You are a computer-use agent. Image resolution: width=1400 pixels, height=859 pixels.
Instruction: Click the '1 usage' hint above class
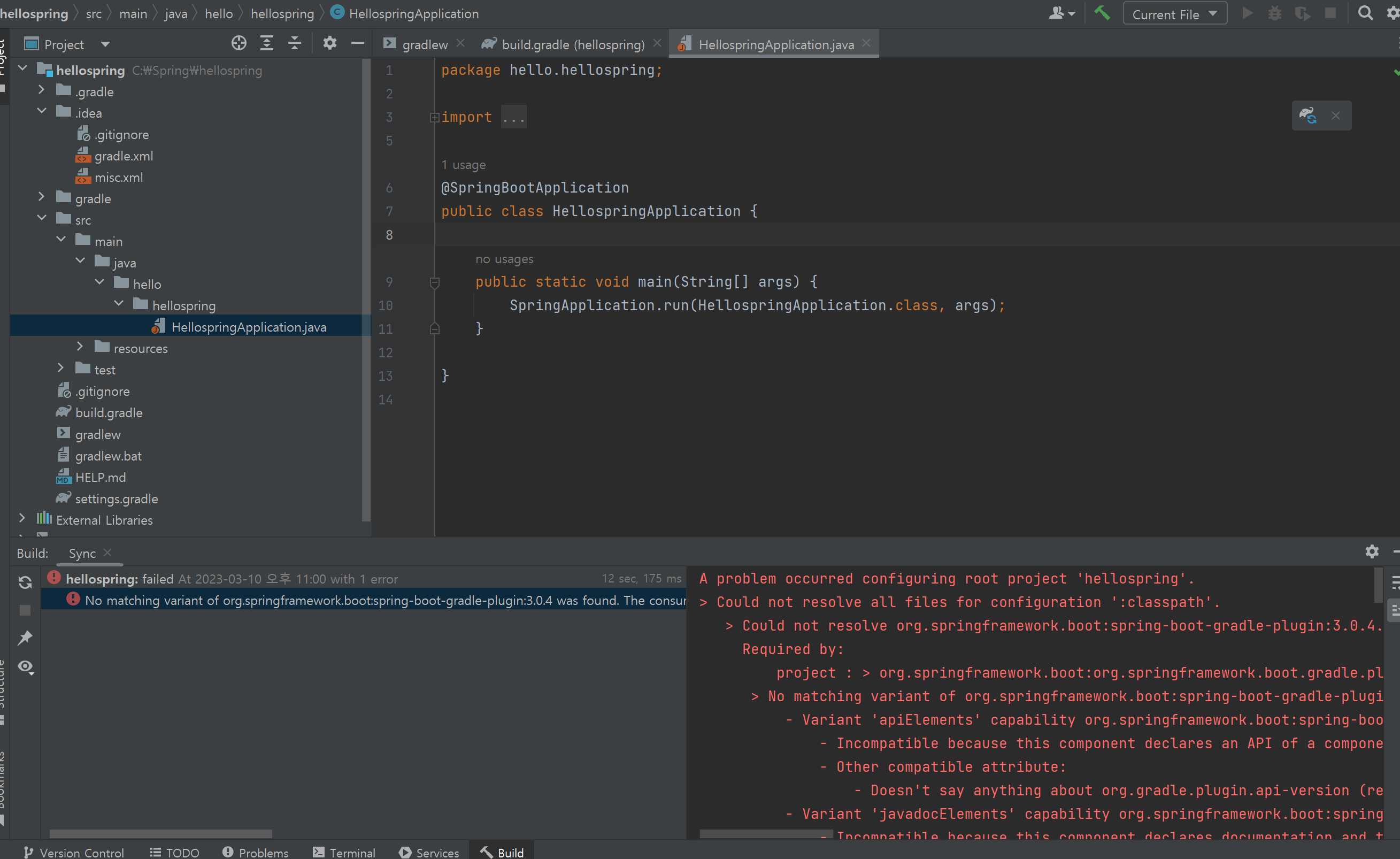tap(464, 165)
